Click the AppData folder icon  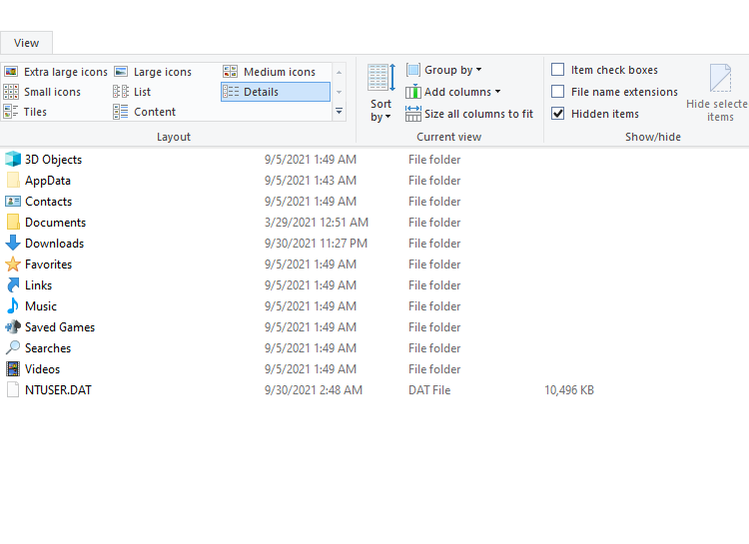[13, 180]
